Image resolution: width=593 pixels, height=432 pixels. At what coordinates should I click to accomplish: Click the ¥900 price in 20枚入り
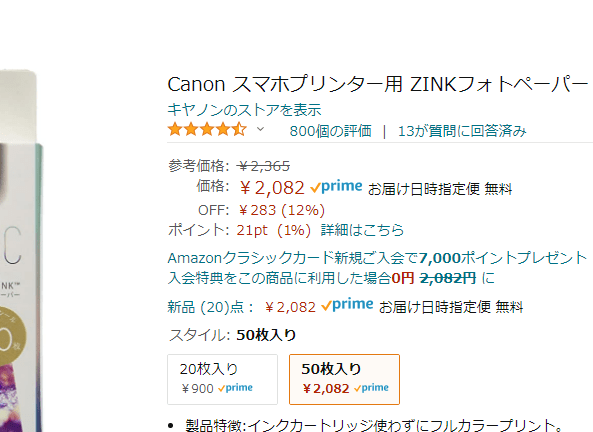[x=197, y=388]
